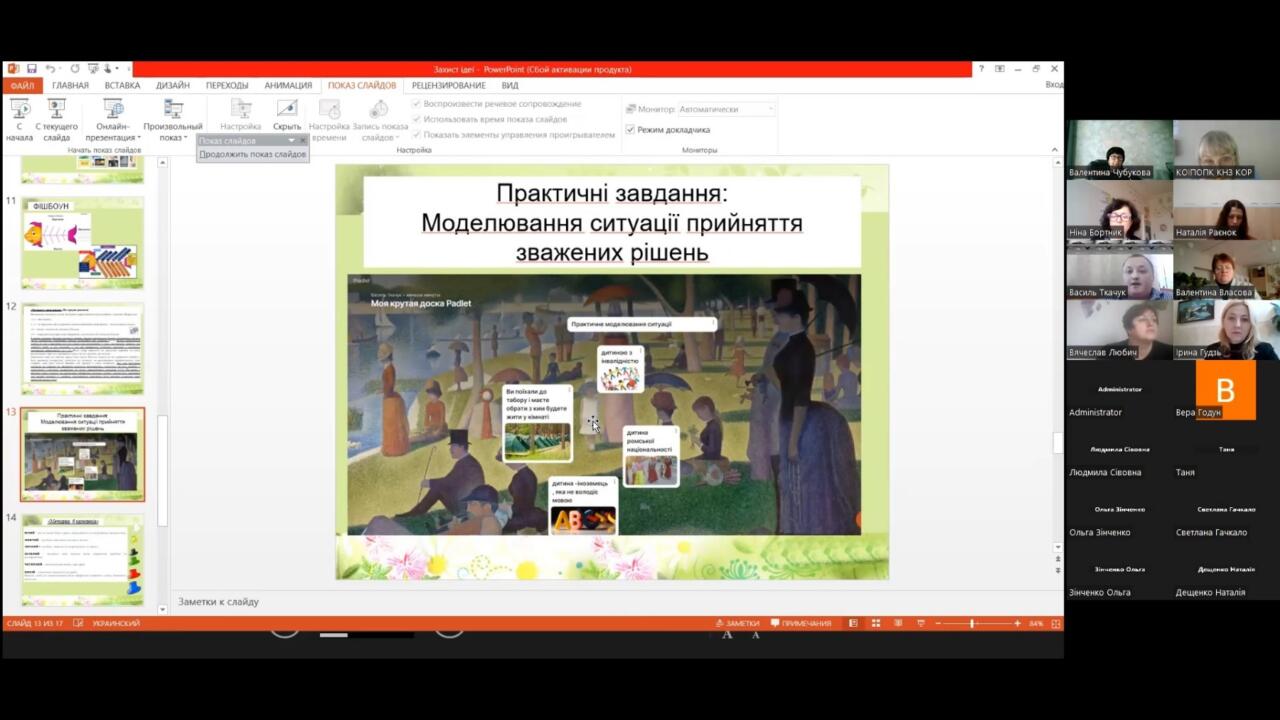1280x720 pixels.
Task: Toggle ЗАМЕТКИ notes button in status bar
Action: [737, 623]
